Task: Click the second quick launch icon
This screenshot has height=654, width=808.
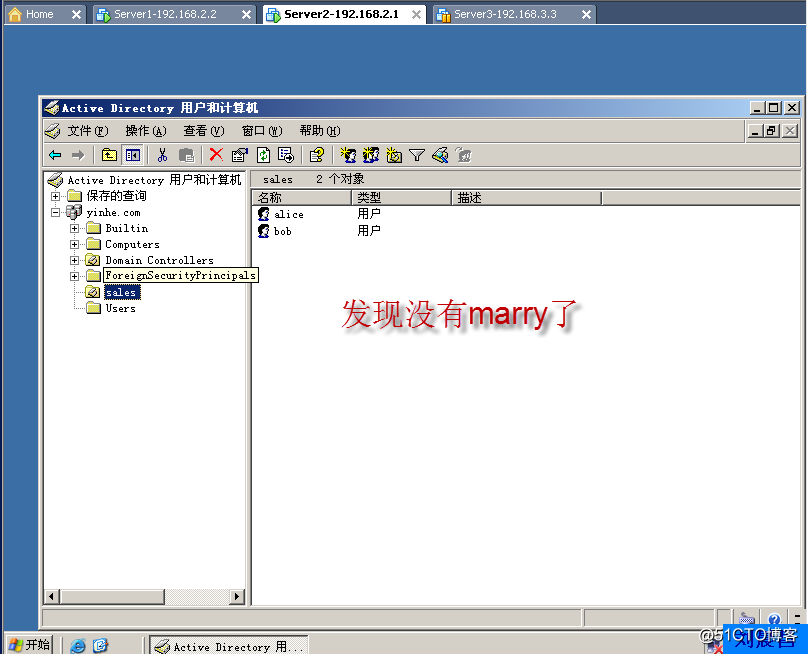Action: (x=100, y=645)
